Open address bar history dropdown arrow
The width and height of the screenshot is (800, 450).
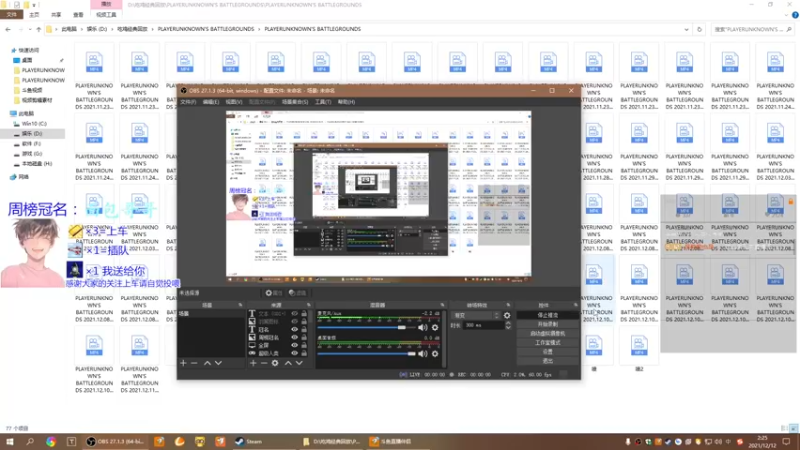click(x=686, y=29)
